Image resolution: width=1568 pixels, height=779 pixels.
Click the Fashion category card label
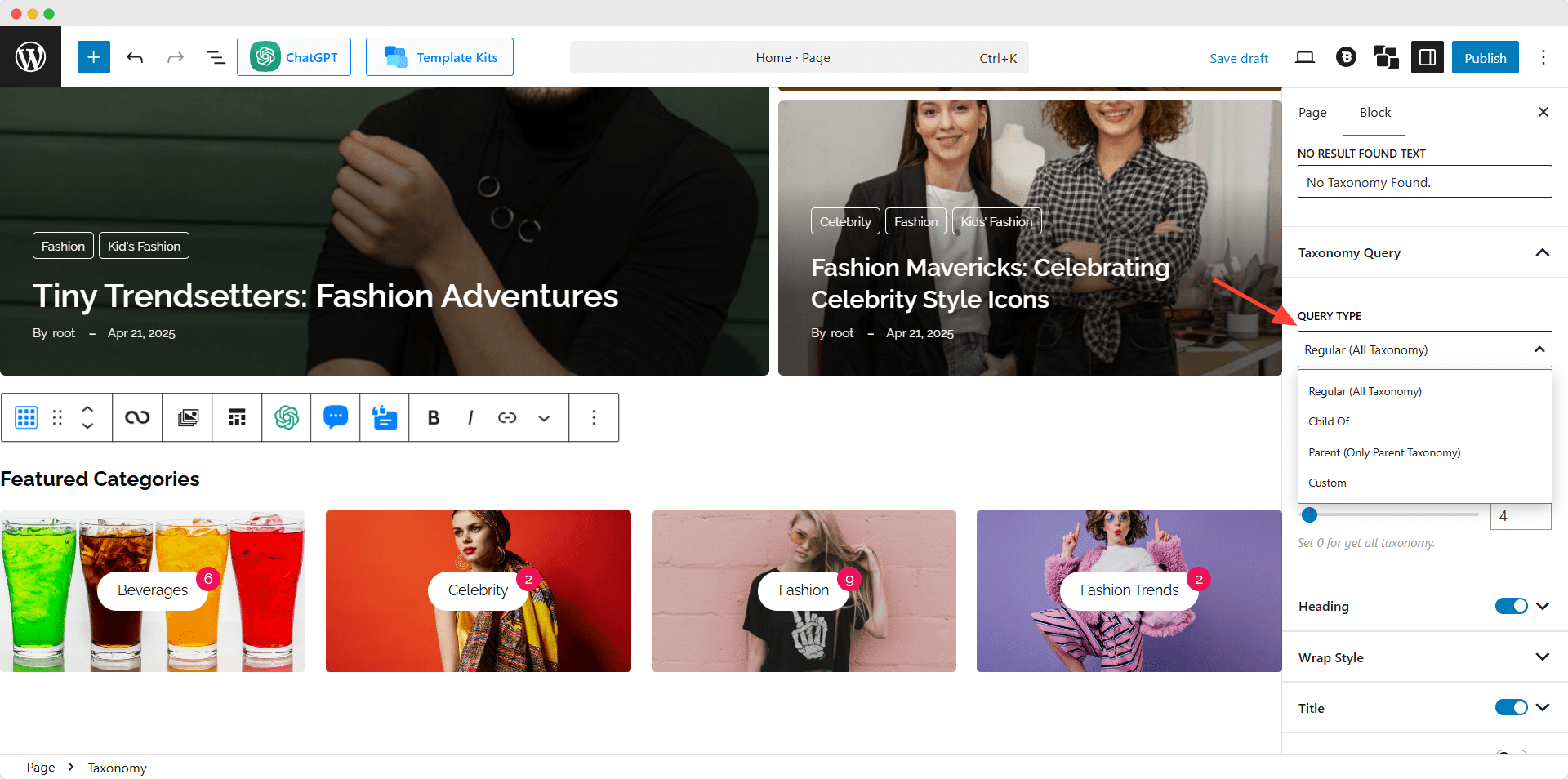pyautogui.click(x=804, y=590)
